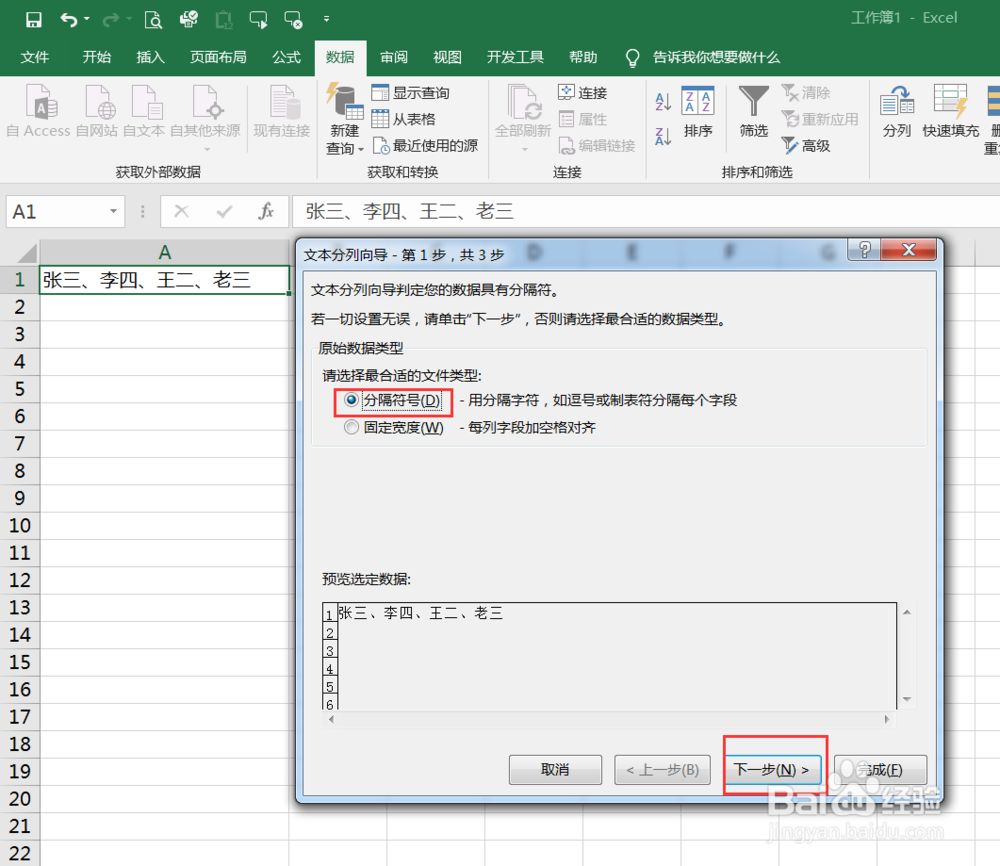Click the Save icon on Quick Access Toolbar

pos(35,17)
